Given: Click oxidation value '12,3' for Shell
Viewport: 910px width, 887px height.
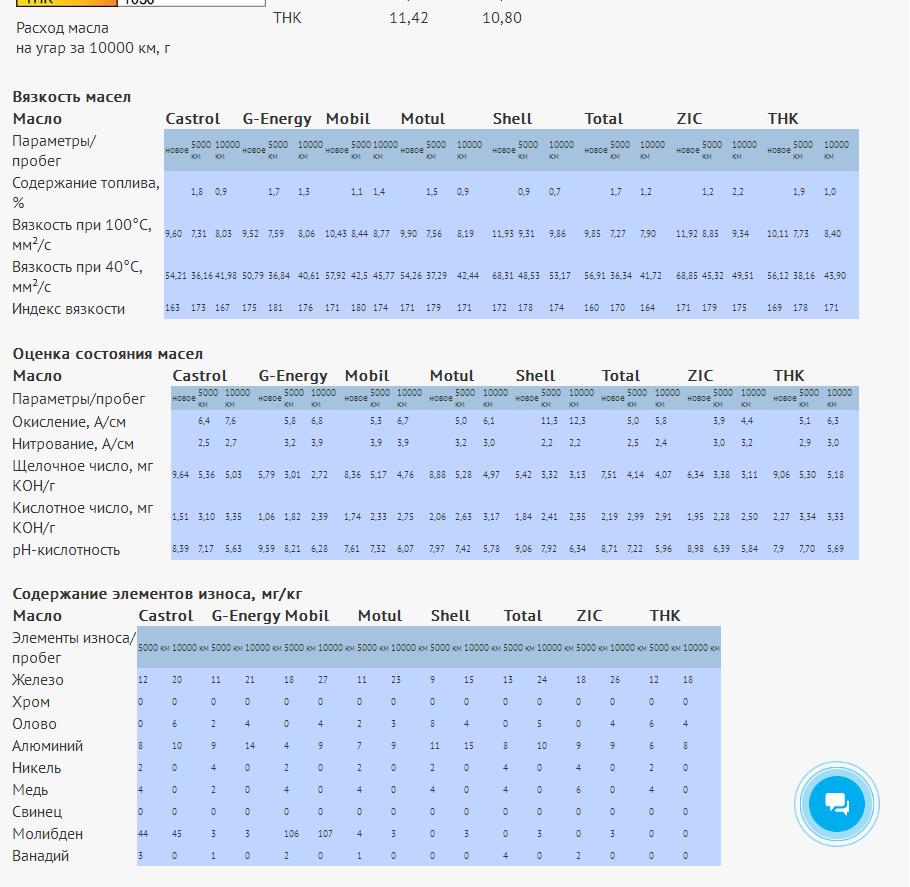Looking at the screenshot, I should 577,420.
